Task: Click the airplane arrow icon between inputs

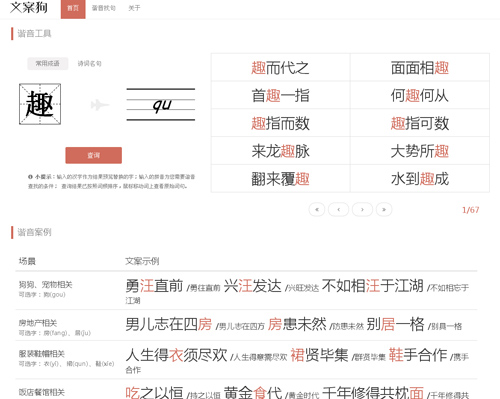Action: click(100, 105)
